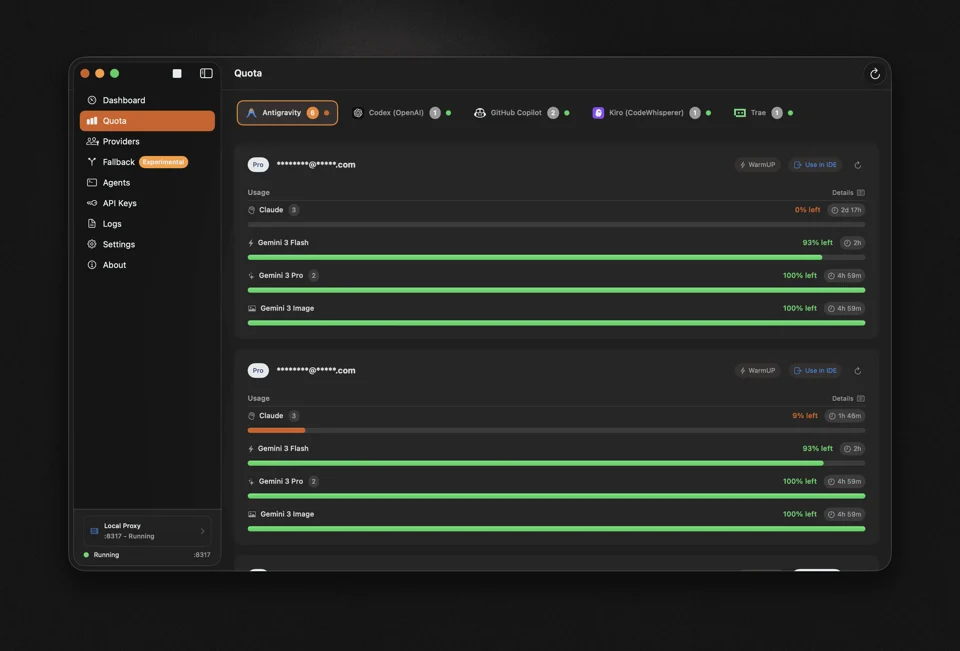
Task: Open API Keys page
Action: 147,203
